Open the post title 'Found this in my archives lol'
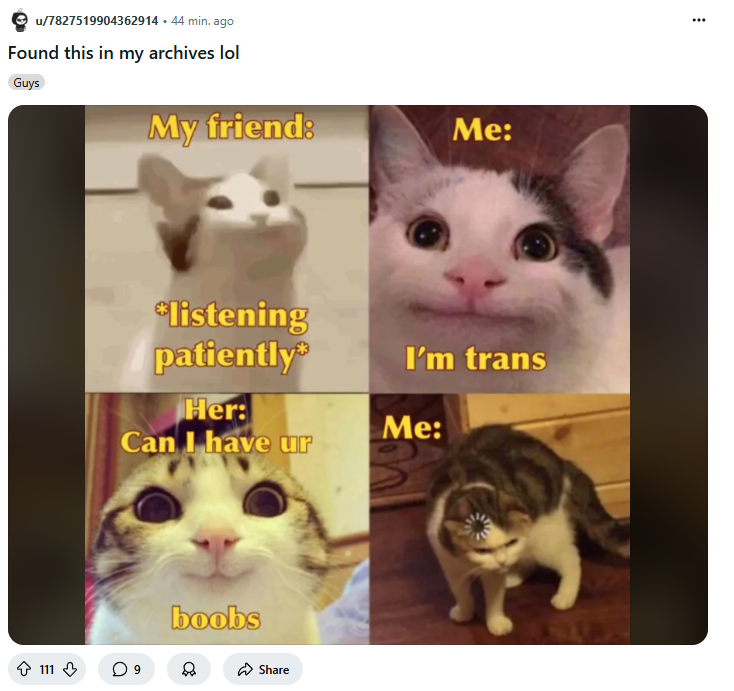734x691 pixels. [x=124, y=53]
